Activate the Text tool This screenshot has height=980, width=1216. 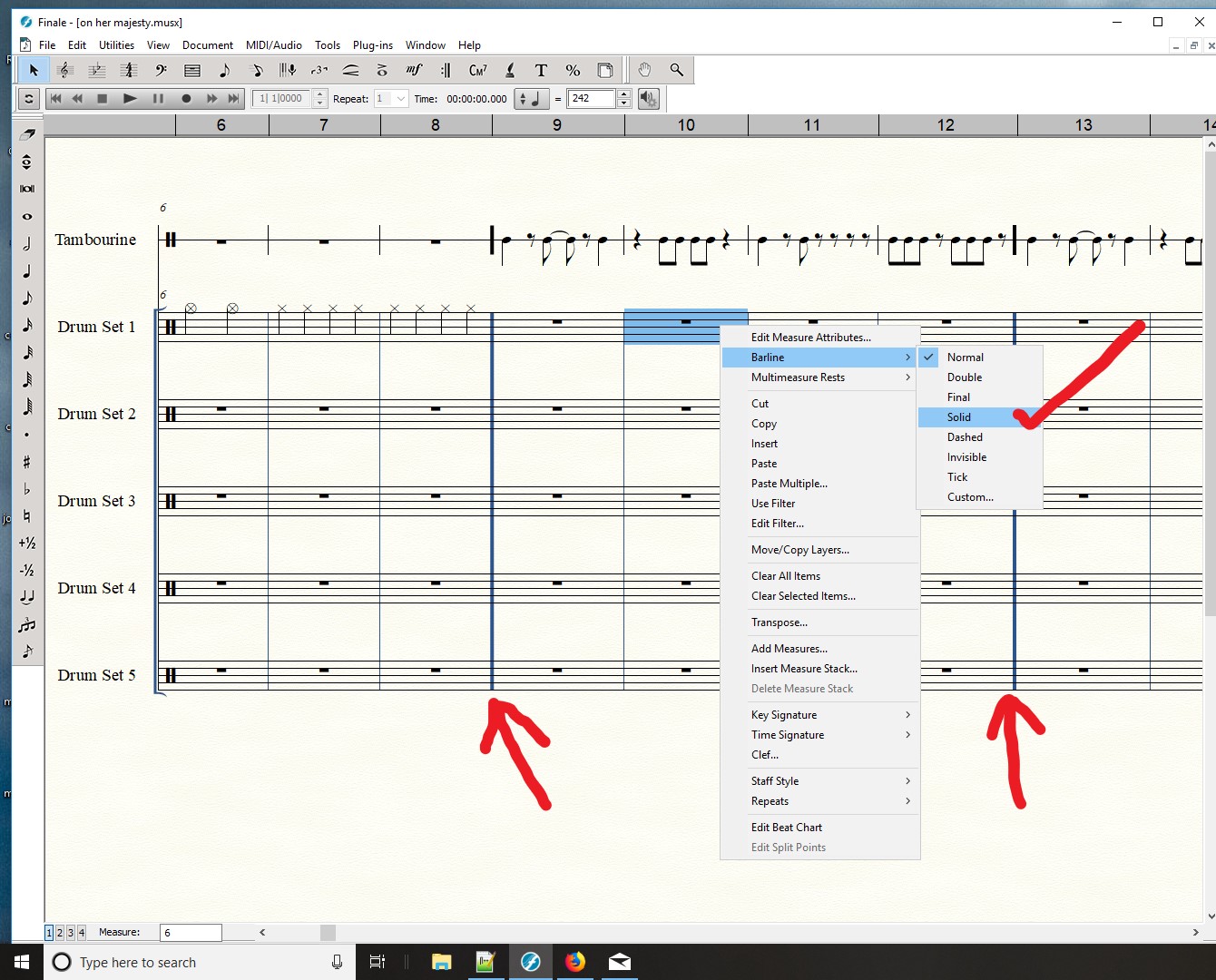tap(541, 70)
